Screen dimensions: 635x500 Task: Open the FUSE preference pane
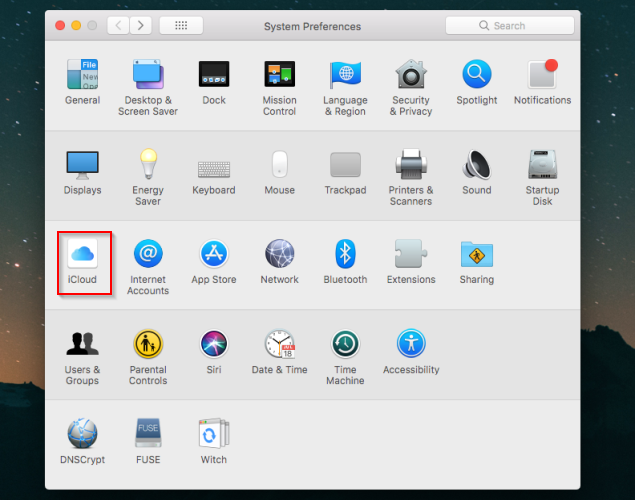click(148, 434)
